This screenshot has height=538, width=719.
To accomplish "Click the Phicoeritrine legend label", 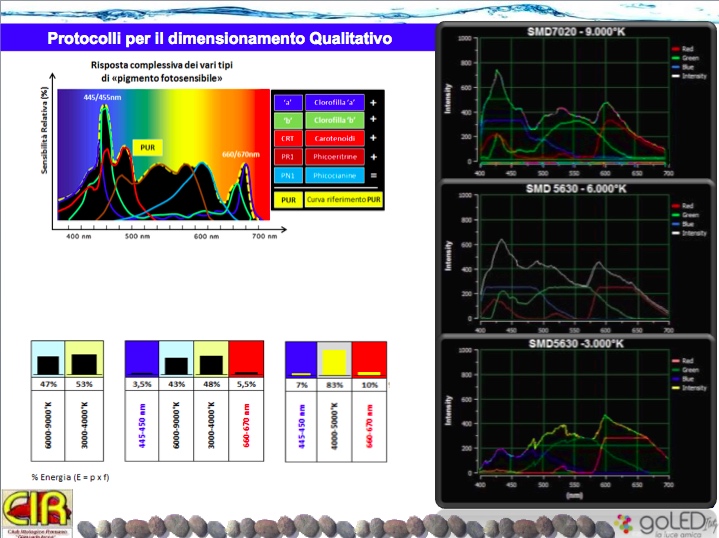I will (x=335, y=157).
